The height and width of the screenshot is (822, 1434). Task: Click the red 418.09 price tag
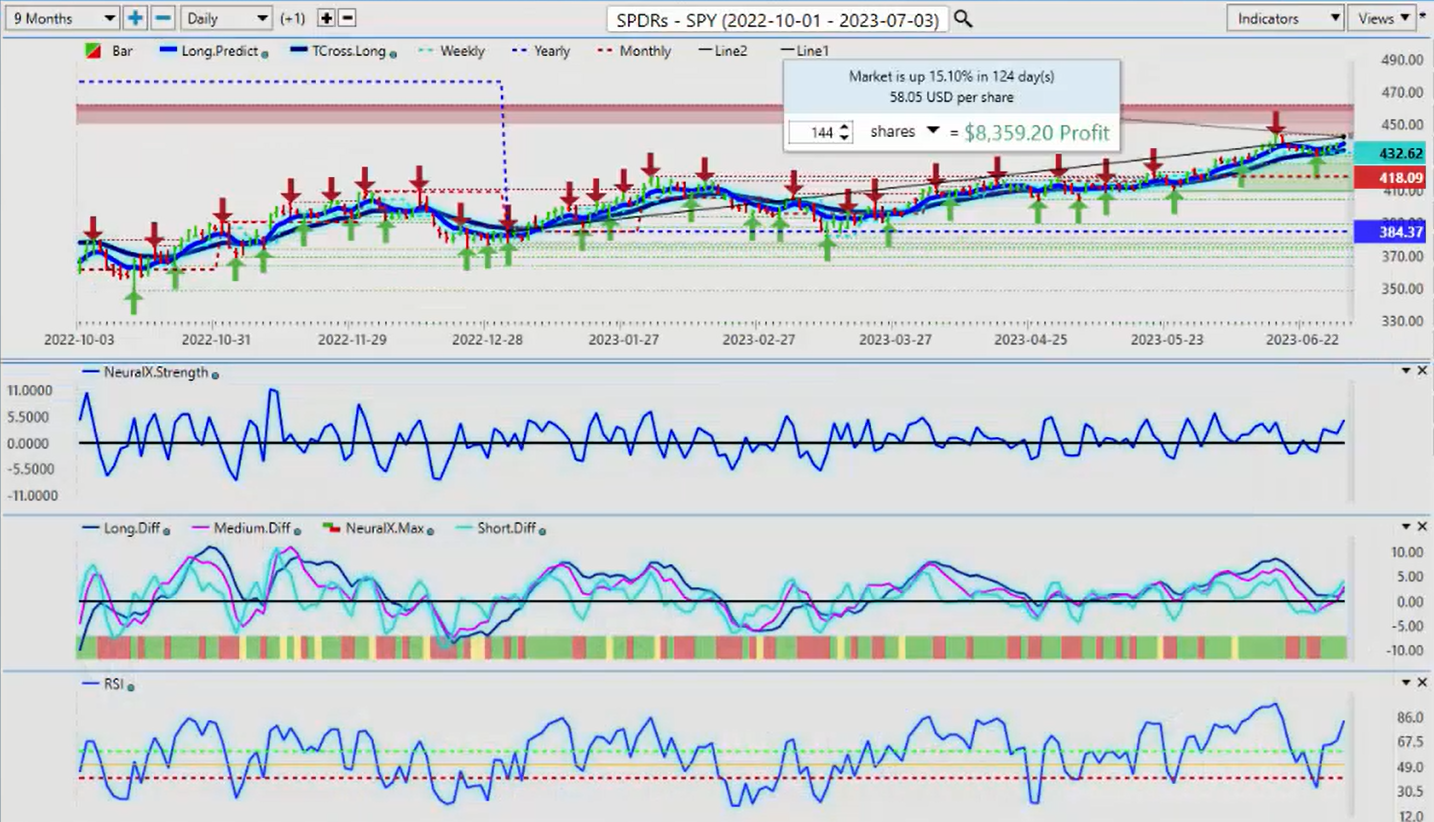pos(1392,179)
